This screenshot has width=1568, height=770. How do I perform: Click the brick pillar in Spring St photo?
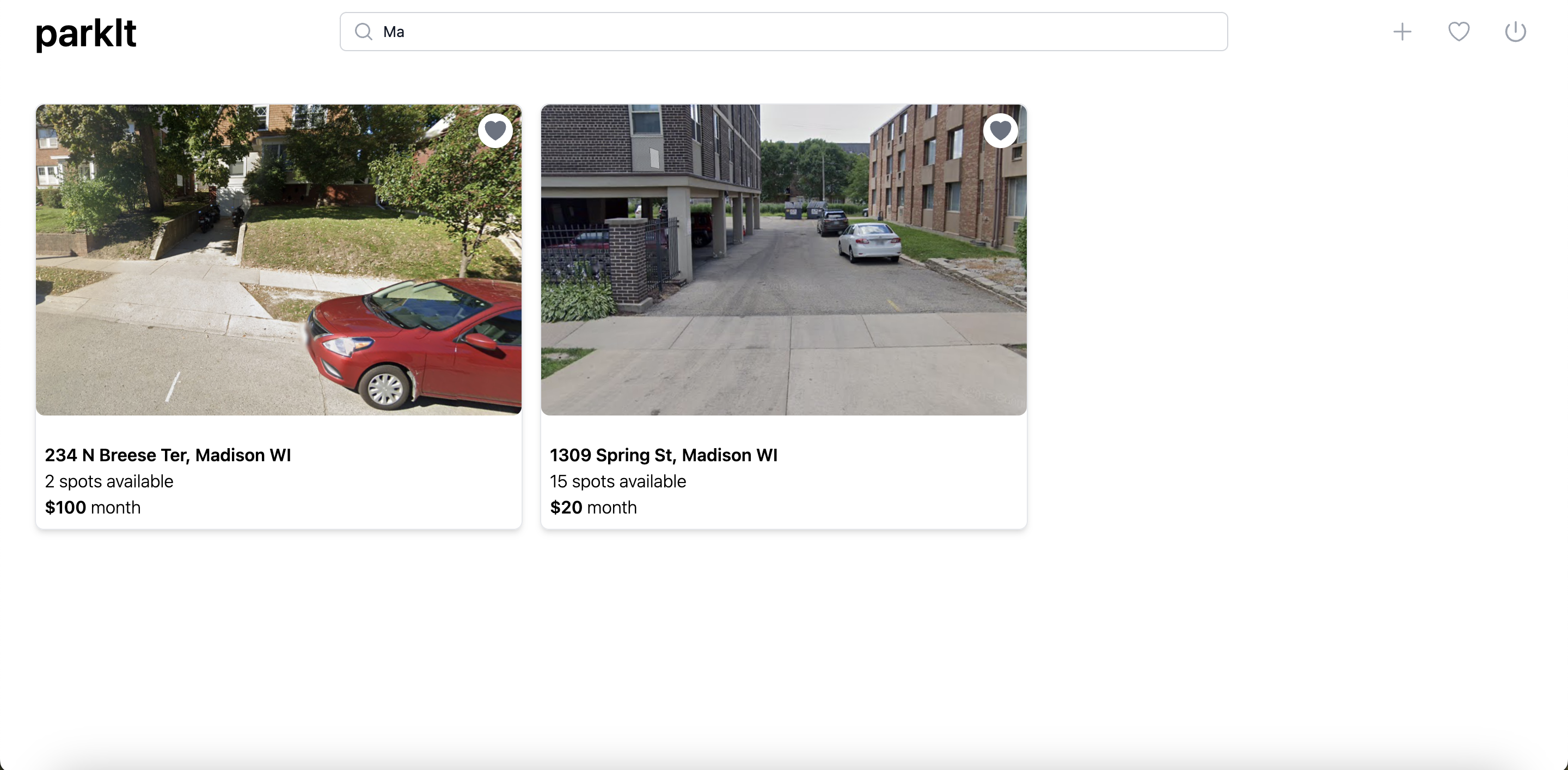pyautogui.click(x=627, y=262)
